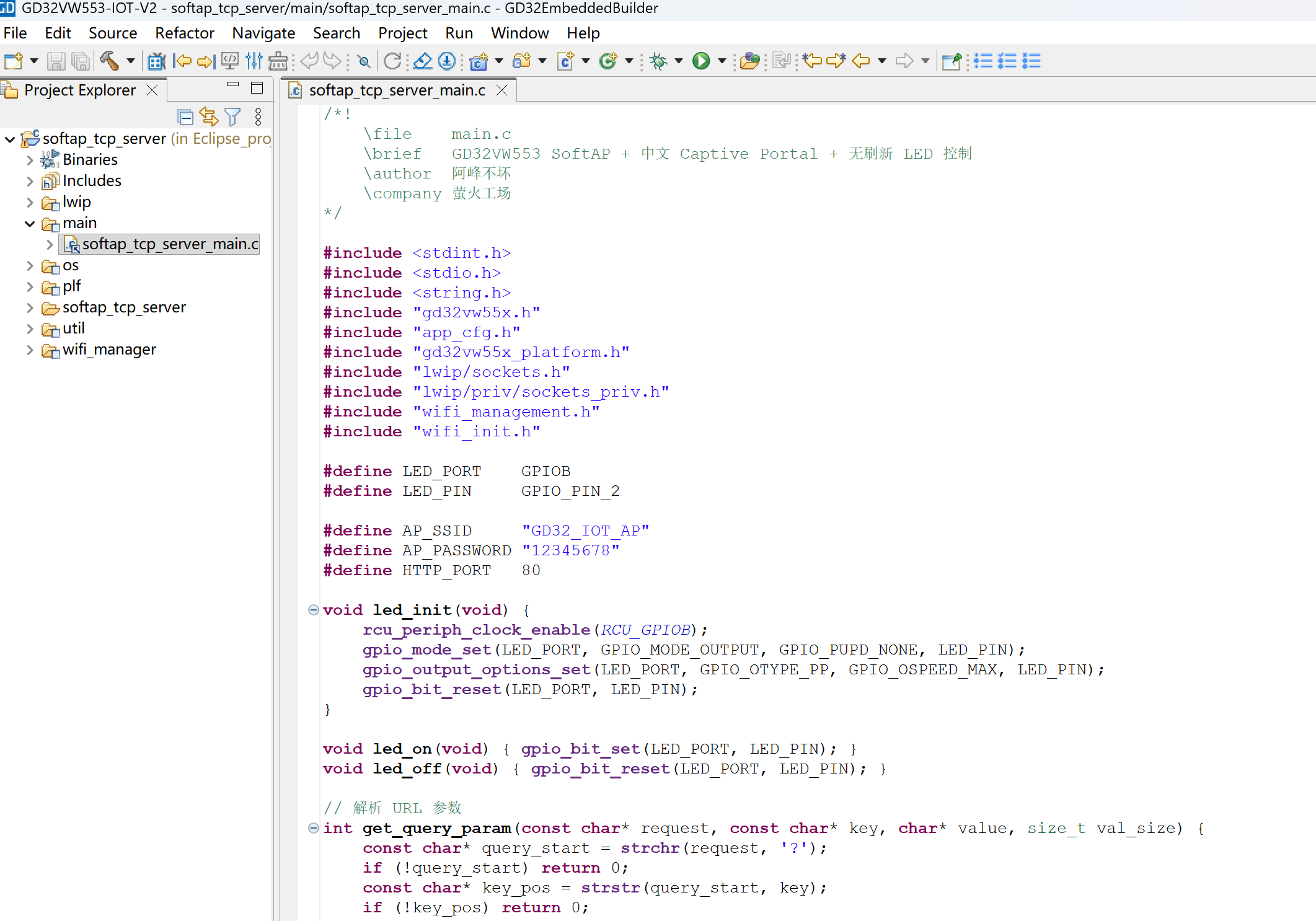Maximize the Project Explorer view

[x=257, y=87]
